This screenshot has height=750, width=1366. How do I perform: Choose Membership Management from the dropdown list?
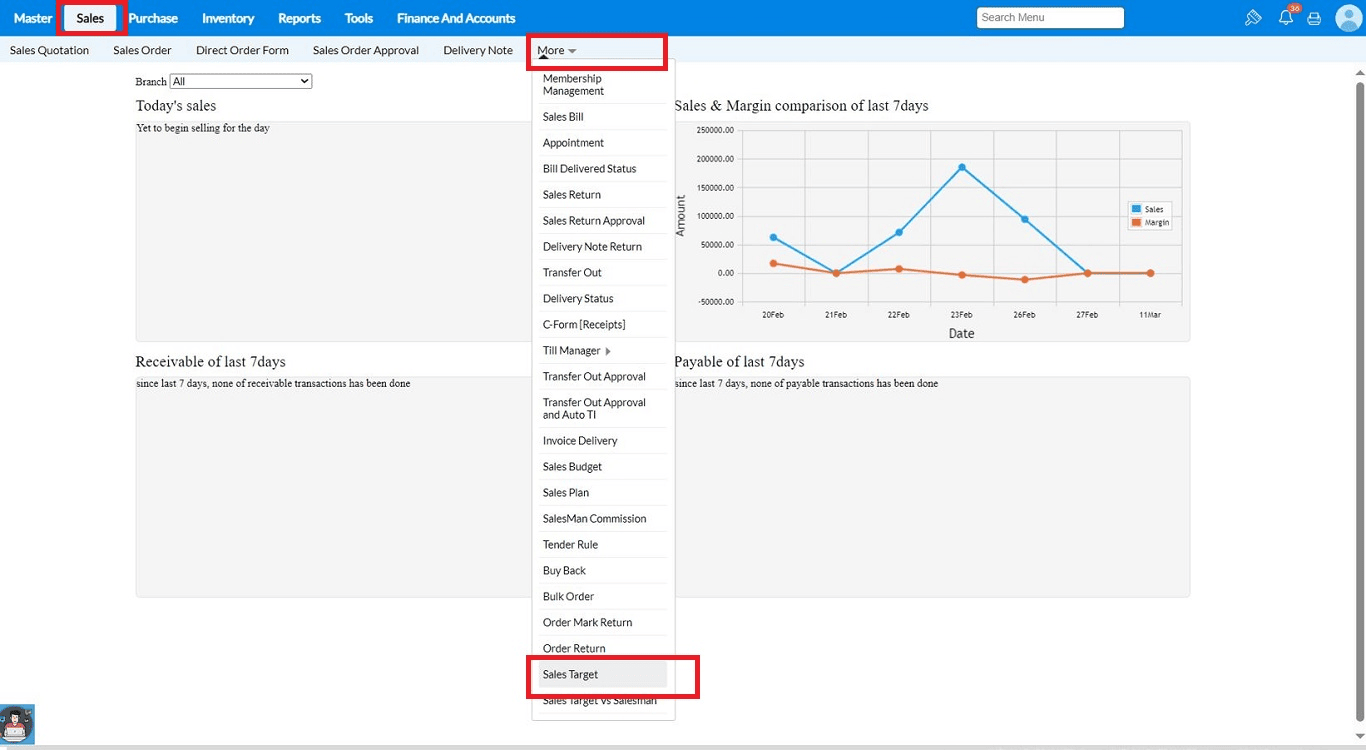pos(573,85)
